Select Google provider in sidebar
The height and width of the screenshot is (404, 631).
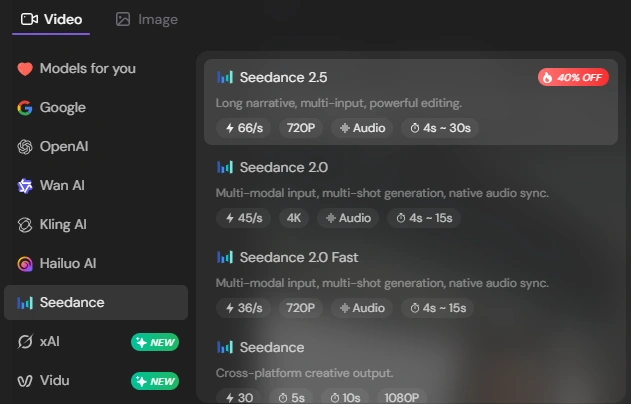pos(96,107)
